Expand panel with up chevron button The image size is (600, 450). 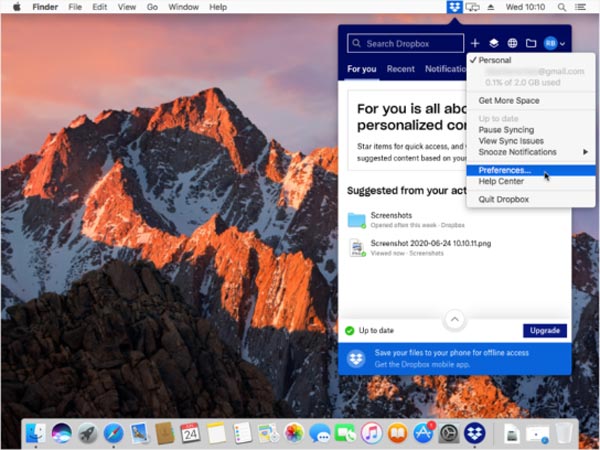pyautogui.click(x=455, y=319)
